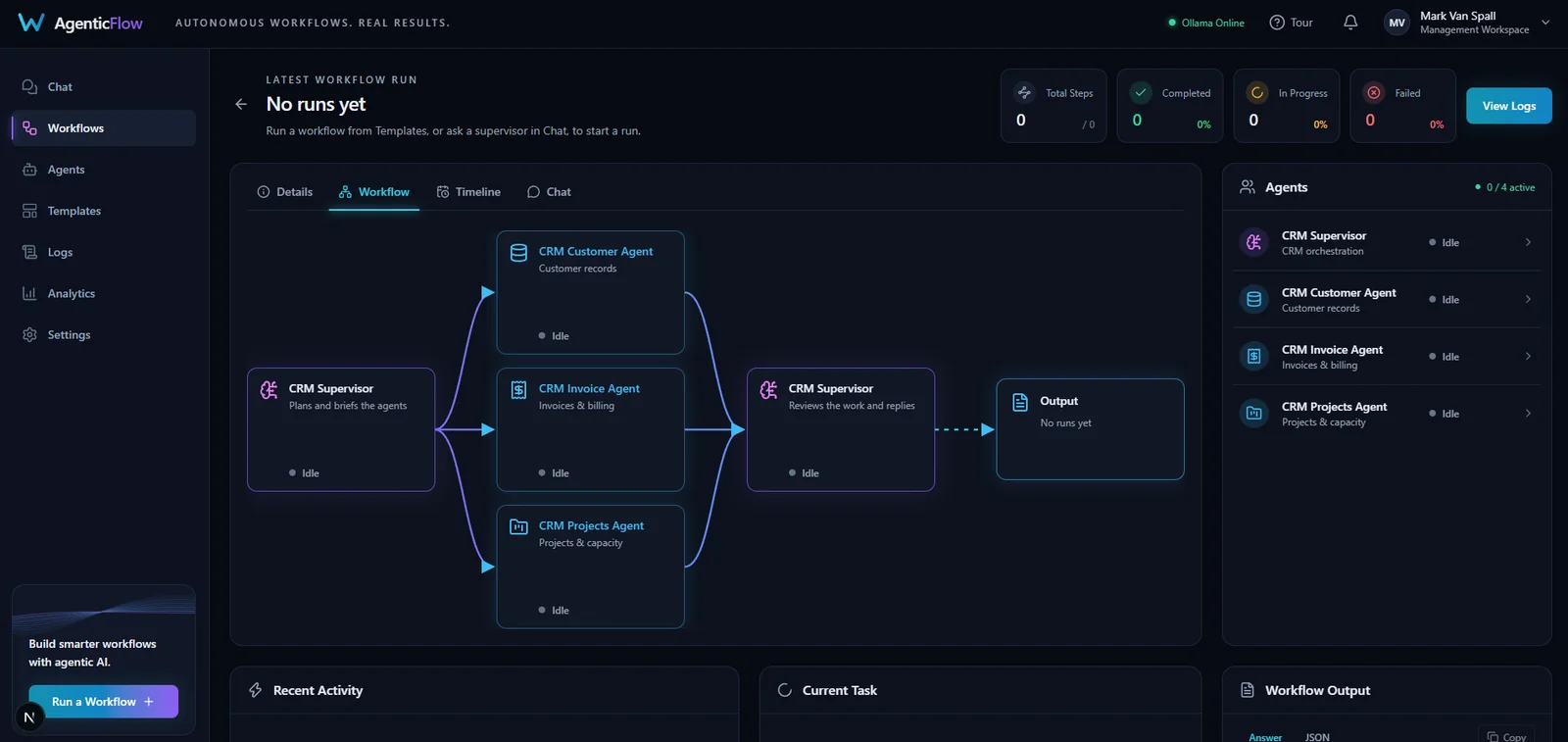Click the CRM Customer Agent icon in Agents panel
This screenshot has height=742, width=1568.
pos(1253,299)
